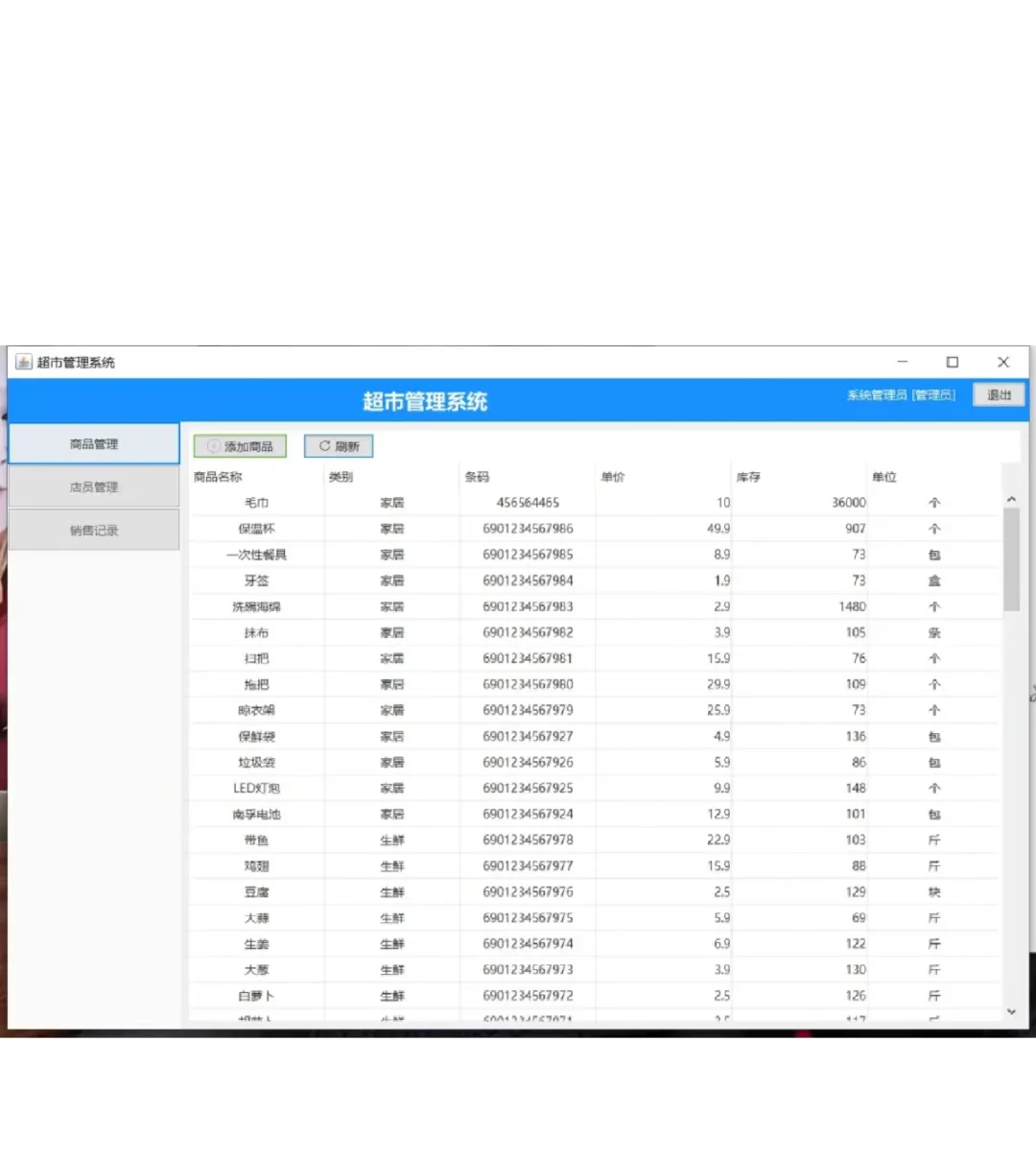Click barcode 456564465 cell
The height and width of the screenshot is (1160, 1036).
[x=528, y=503]
